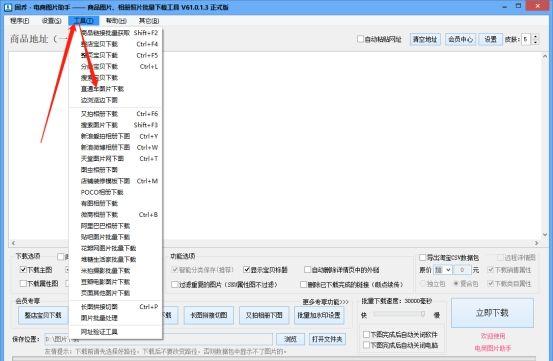
Task: Click the 浏览 button for save location
Action: (x=290, y=339)
